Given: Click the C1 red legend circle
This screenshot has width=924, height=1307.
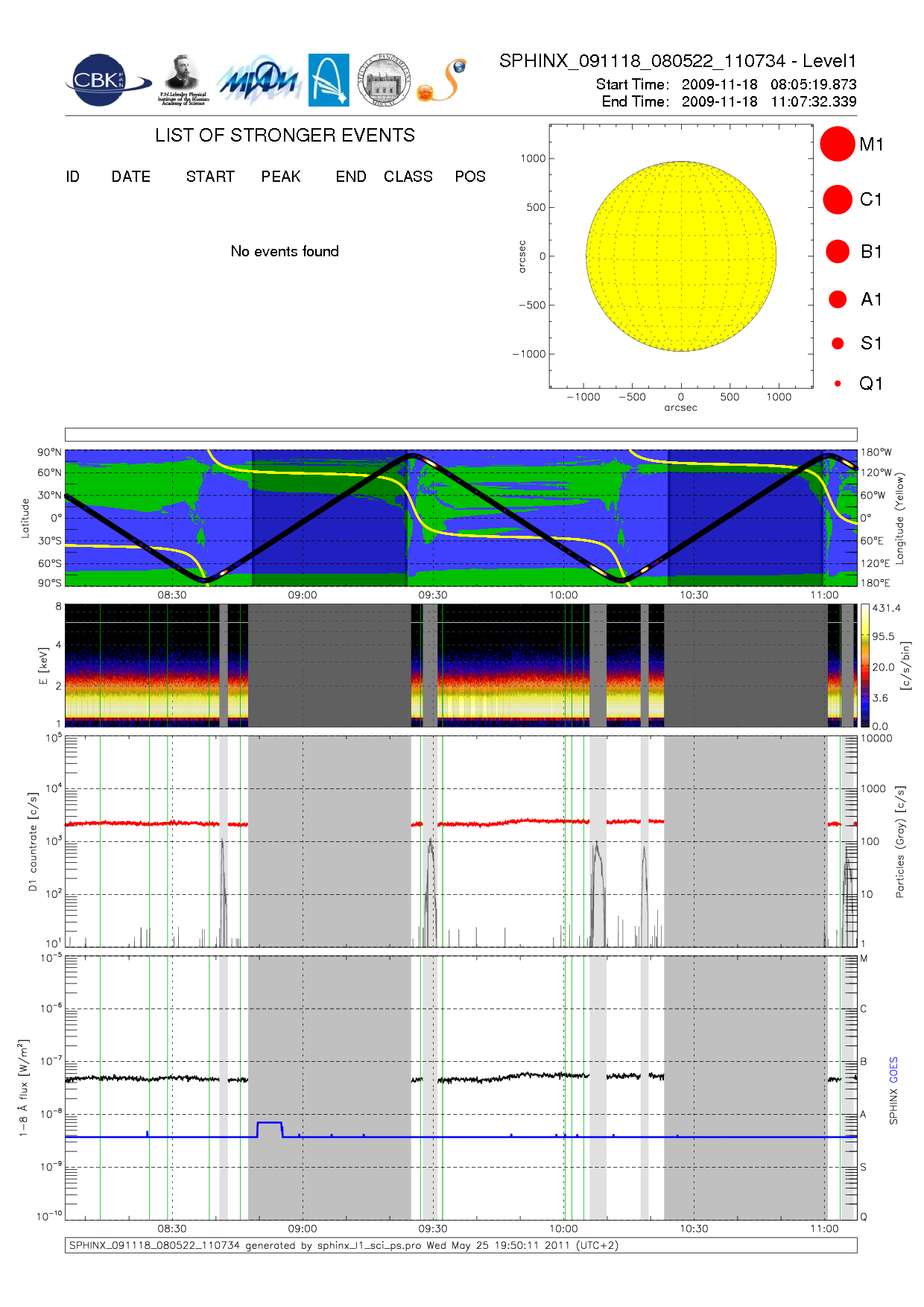Looking at the screenshot, I should (837, 200).
